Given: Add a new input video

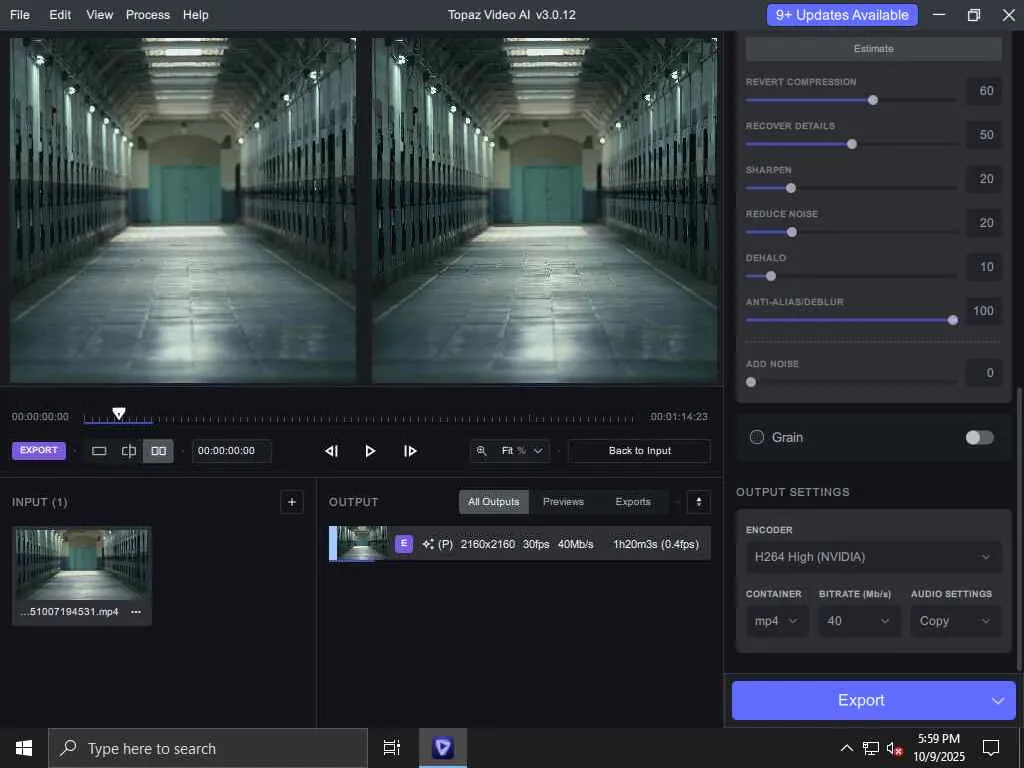Looking at the screenshot, I should [292, 502].
